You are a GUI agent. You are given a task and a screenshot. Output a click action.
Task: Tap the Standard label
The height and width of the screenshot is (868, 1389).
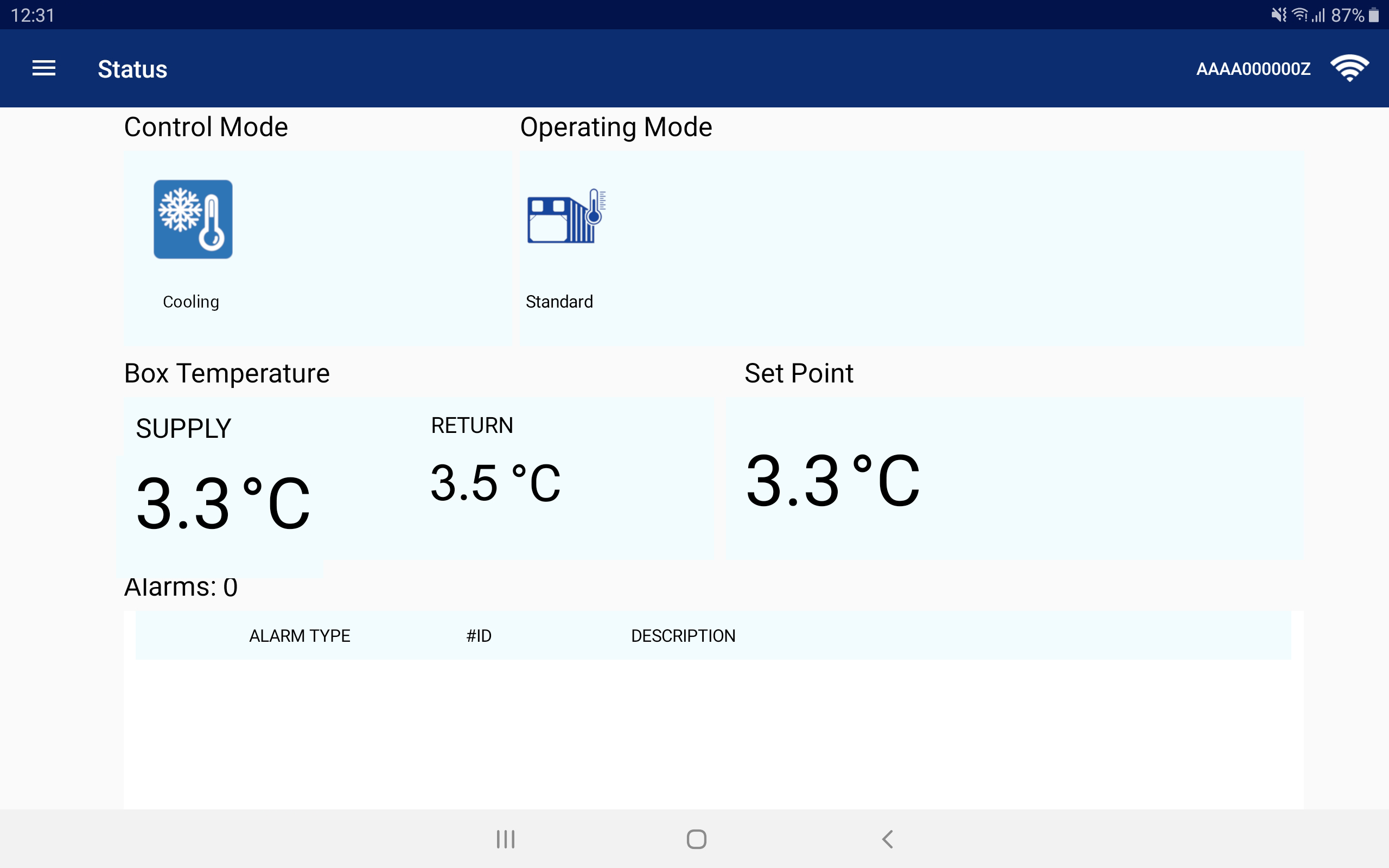(x=559, y=302)
